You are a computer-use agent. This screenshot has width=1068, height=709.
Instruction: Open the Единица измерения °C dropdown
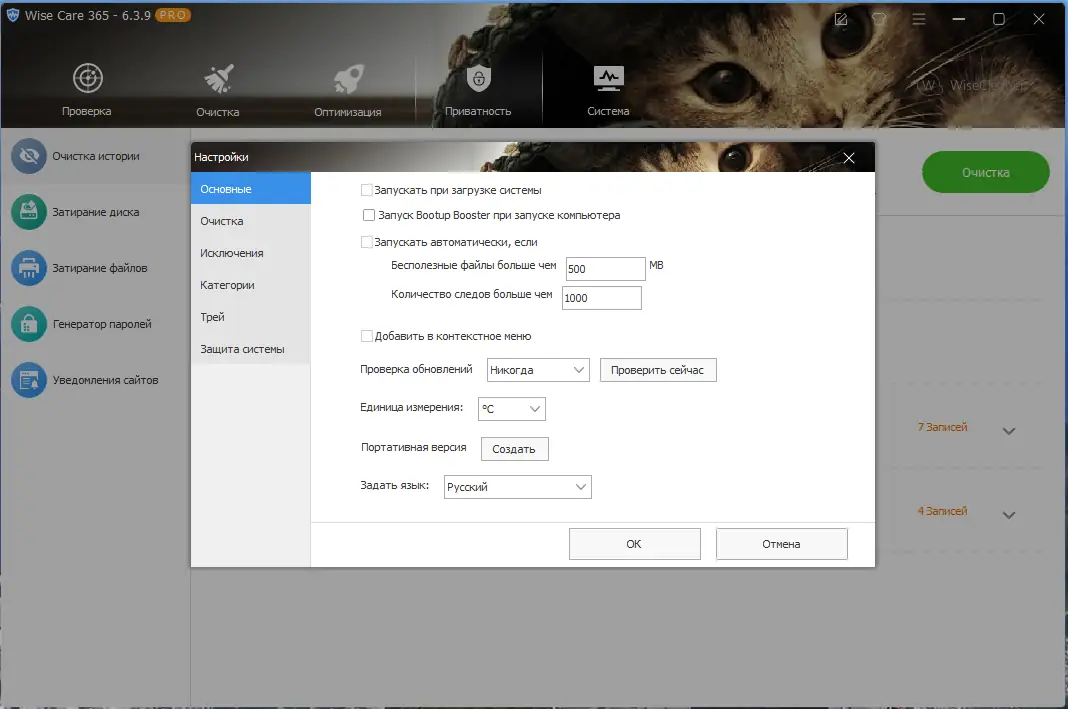[512, 409]
